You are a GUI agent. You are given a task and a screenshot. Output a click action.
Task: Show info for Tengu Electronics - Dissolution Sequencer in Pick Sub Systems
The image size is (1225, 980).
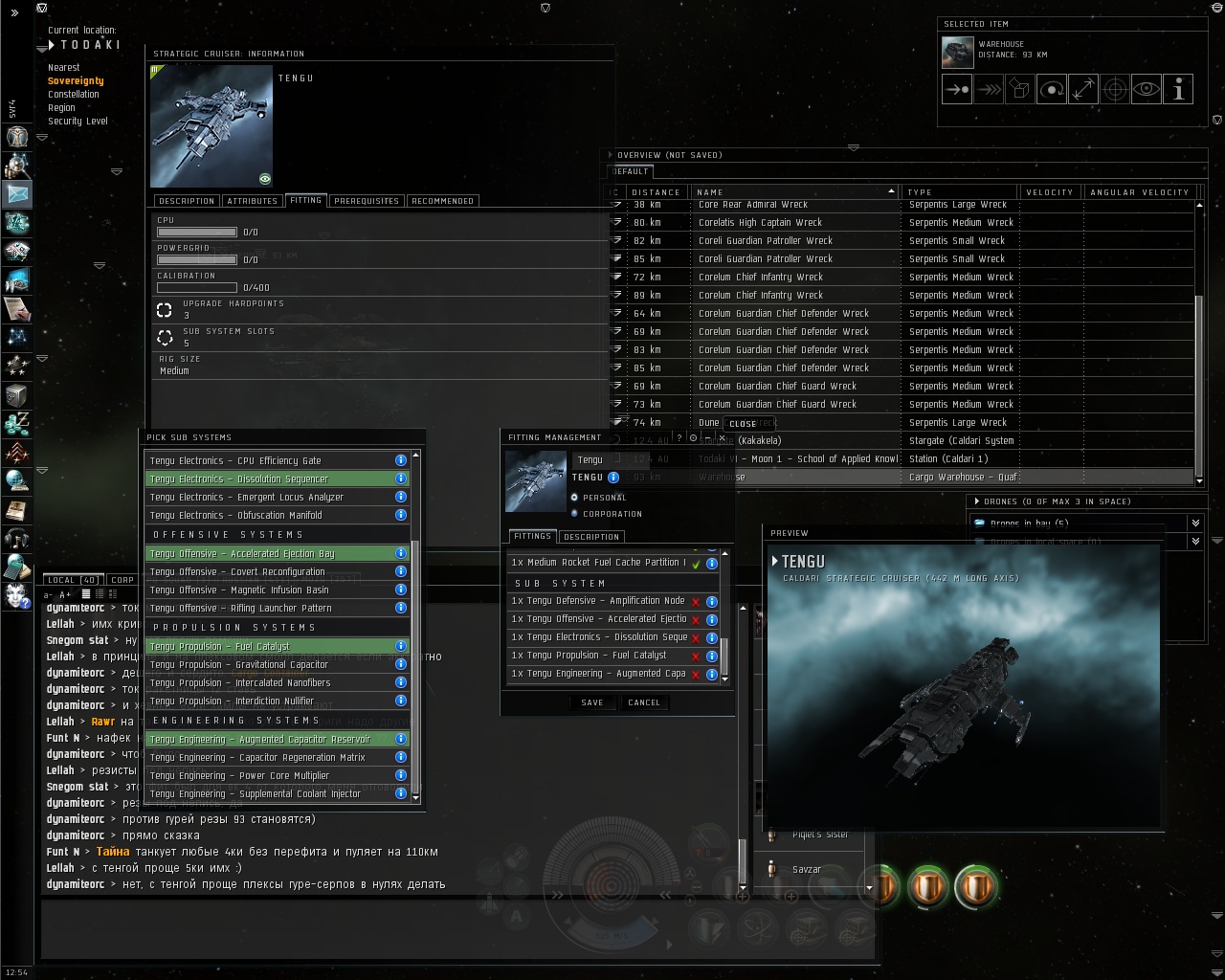pos(401,479)
